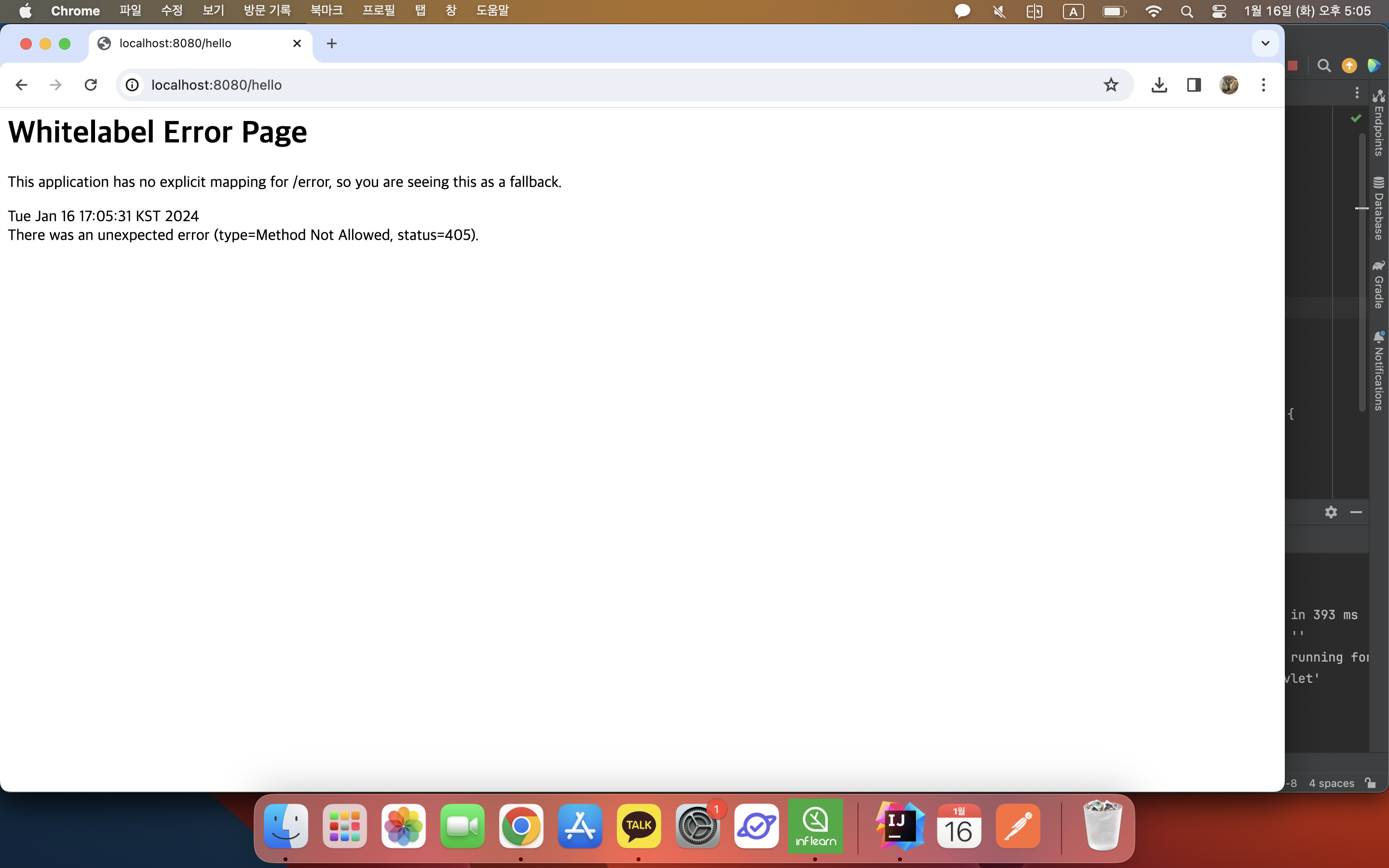The height and width of the screenshot is (868, 1389).
Task: Open the 탭 menu
Action: (420, 11)
